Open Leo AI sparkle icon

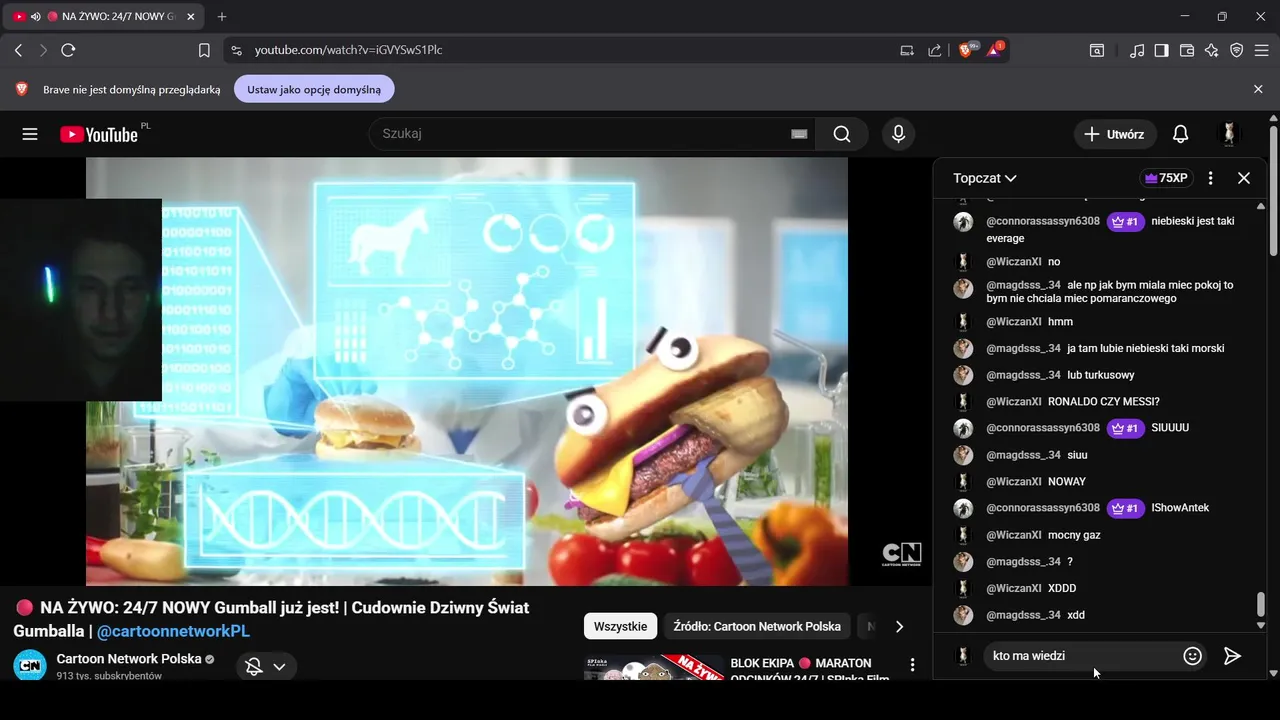(1211, 50)
